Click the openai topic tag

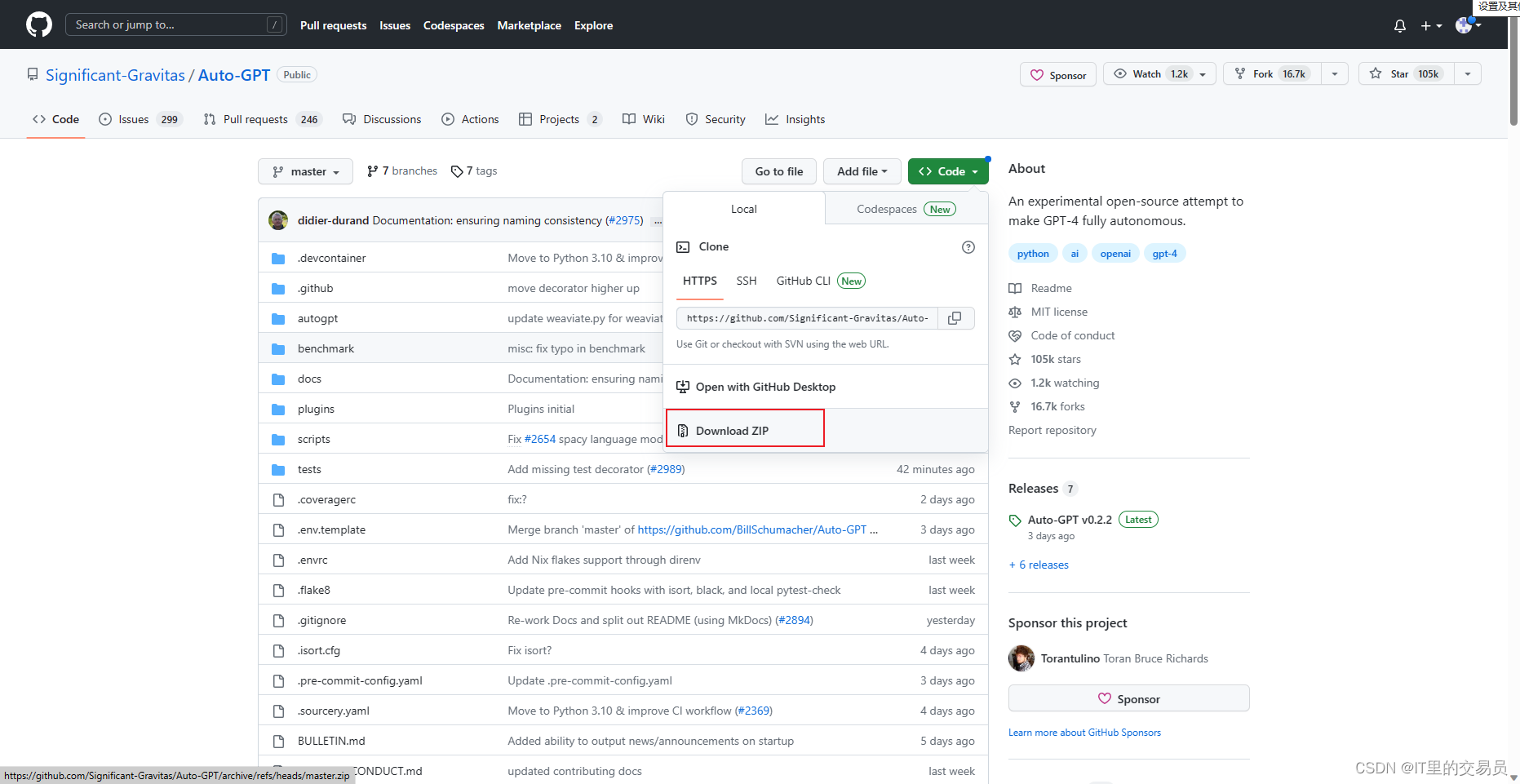coord(1115,254)
